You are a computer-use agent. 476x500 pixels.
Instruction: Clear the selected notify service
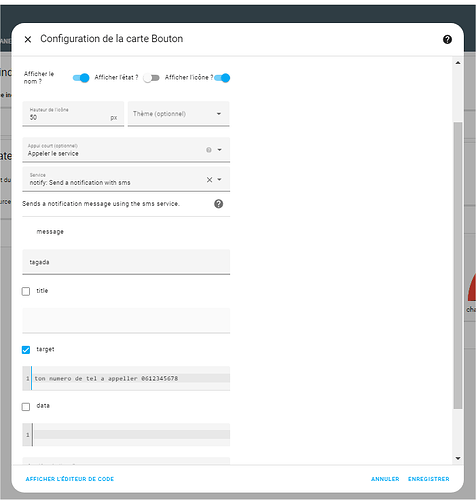(x=209, y=180)
